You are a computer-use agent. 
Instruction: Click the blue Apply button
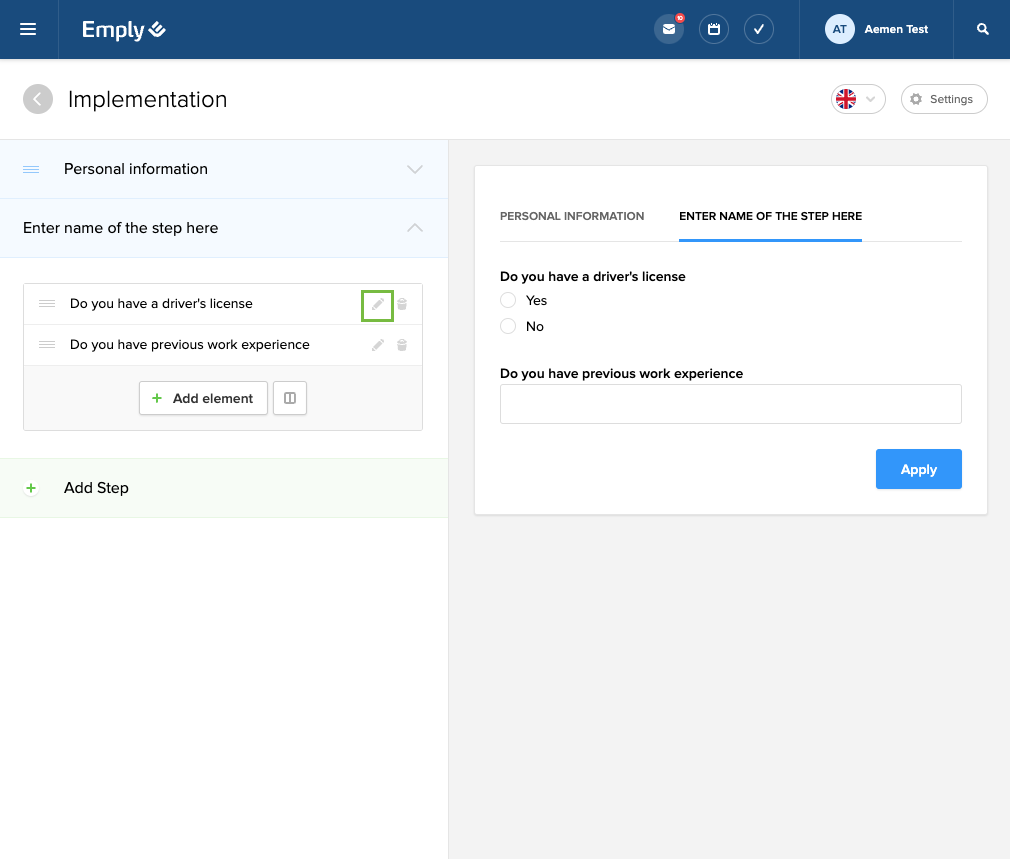[x=918, y=469]
